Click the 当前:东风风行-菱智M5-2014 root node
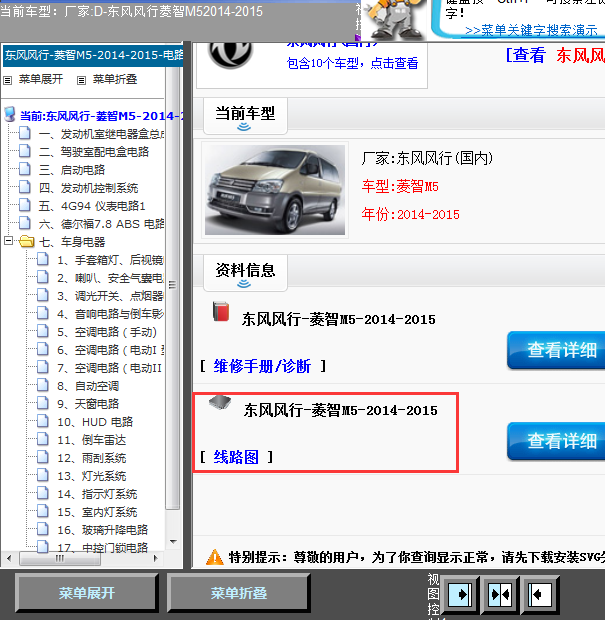605x620 pixels. coord(101,116)
